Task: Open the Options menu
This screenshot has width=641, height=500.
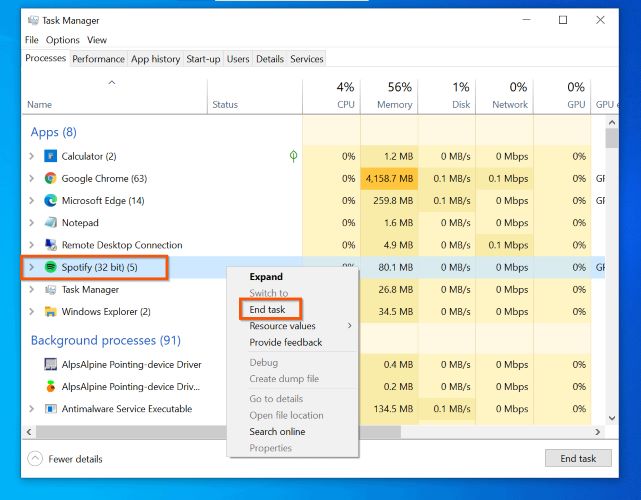Action: [63, 40]
